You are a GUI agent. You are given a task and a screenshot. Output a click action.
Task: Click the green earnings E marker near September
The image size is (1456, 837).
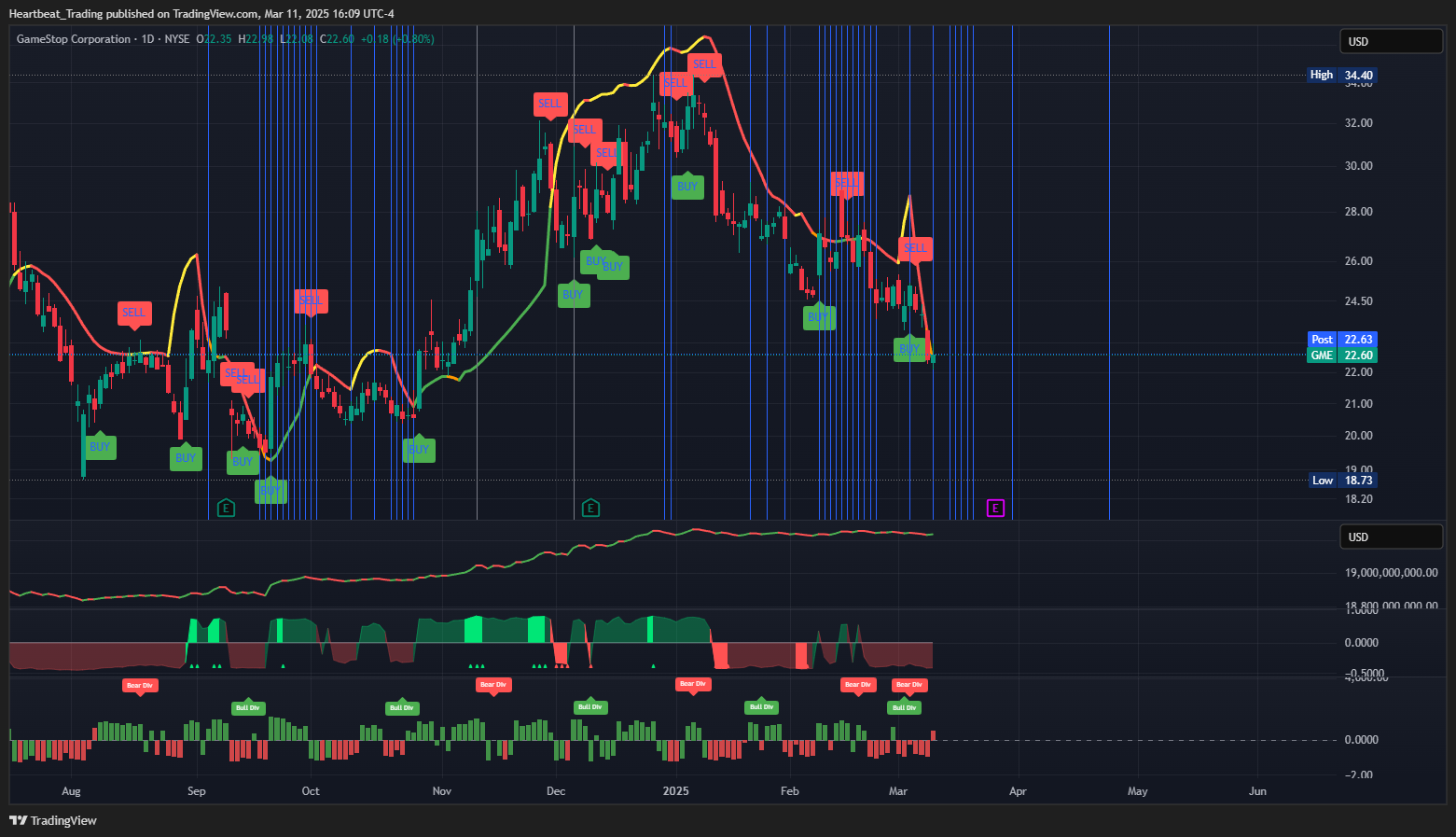(x=226, y=509)
